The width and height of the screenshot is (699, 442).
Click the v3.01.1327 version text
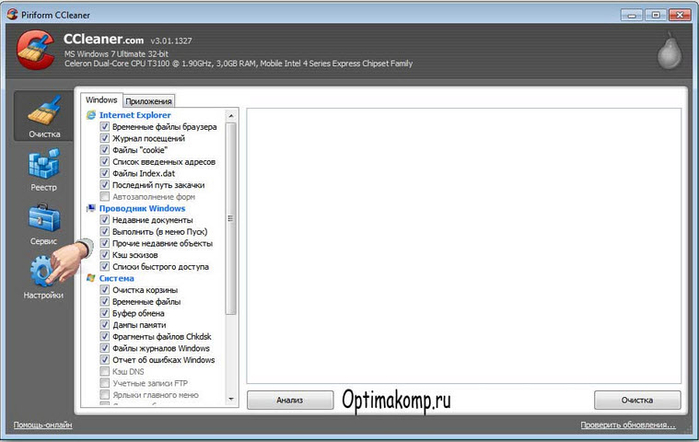click(171, 41)
